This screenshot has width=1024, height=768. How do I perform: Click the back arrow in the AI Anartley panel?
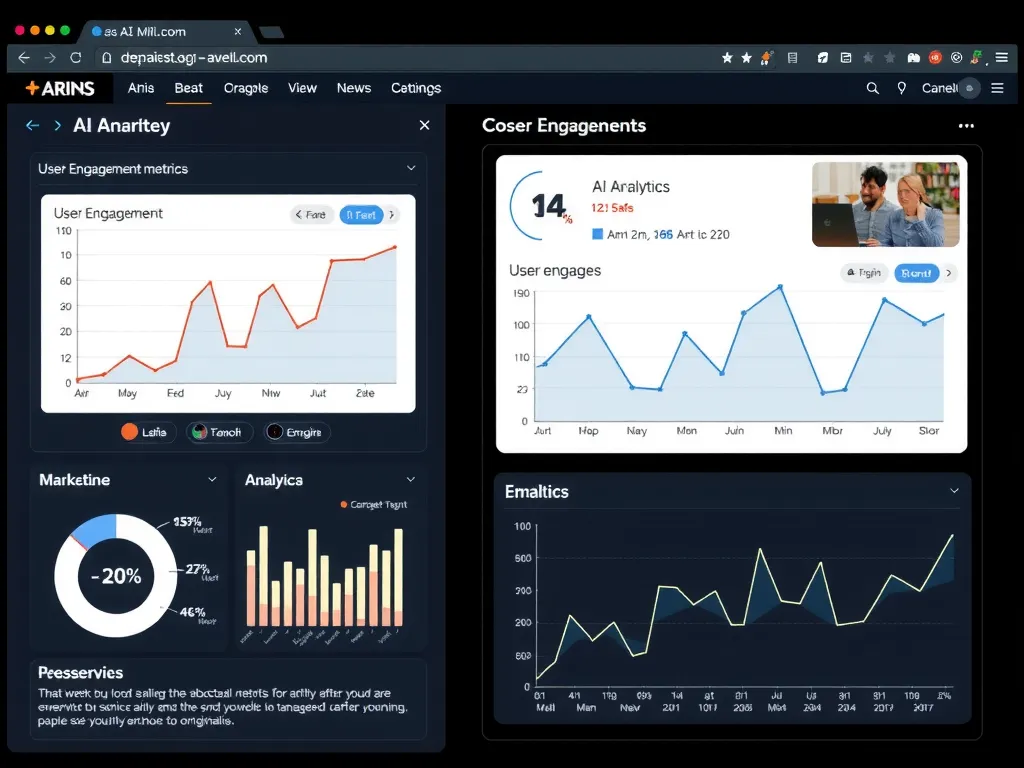point(33,125)
